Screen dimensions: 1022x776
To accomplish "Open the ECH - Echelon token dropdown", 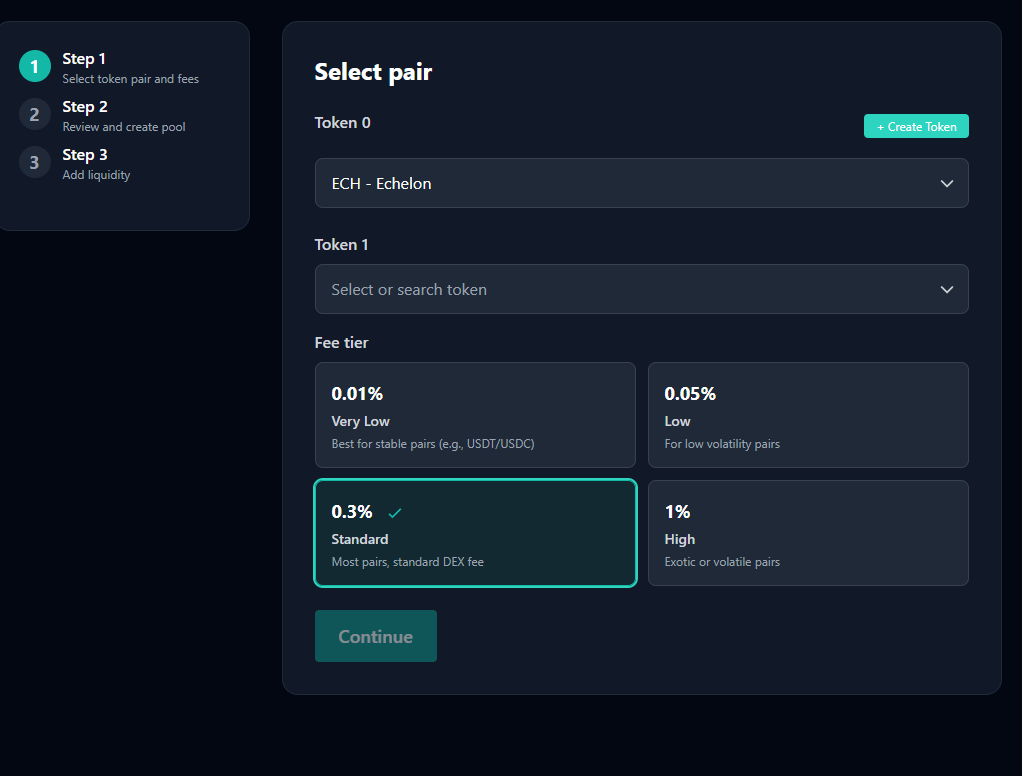I will tap(640, 184).
